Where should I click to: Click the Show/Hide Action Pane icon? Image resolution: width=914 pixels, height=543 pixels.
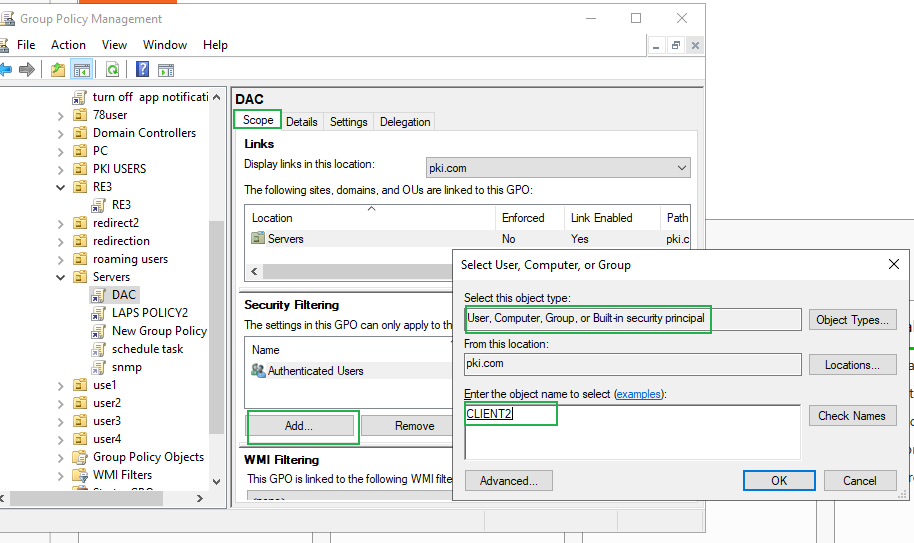[x=166, y=70]
